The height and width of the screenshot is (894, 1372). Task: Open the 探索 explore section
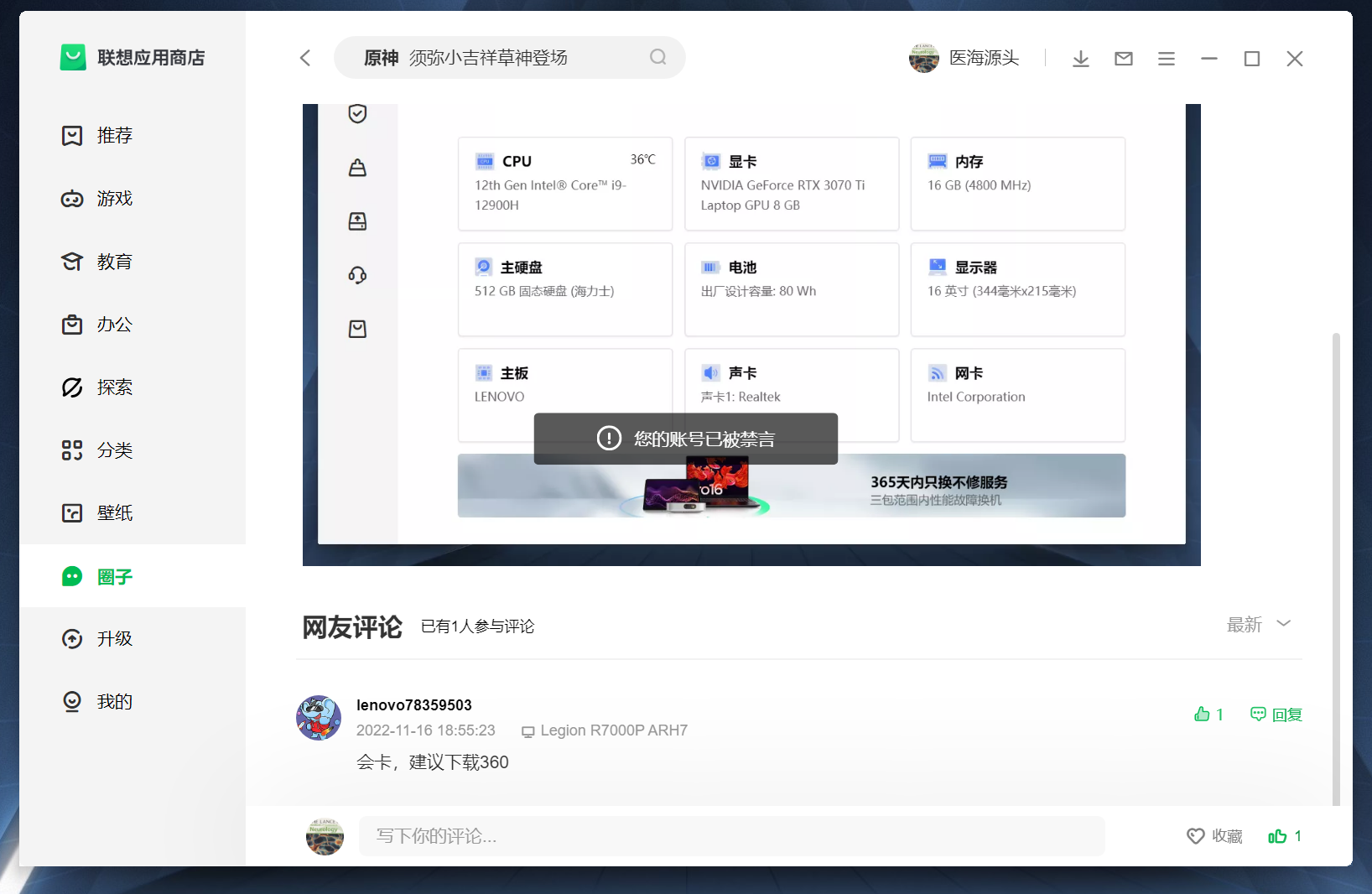tap(133, 387)
